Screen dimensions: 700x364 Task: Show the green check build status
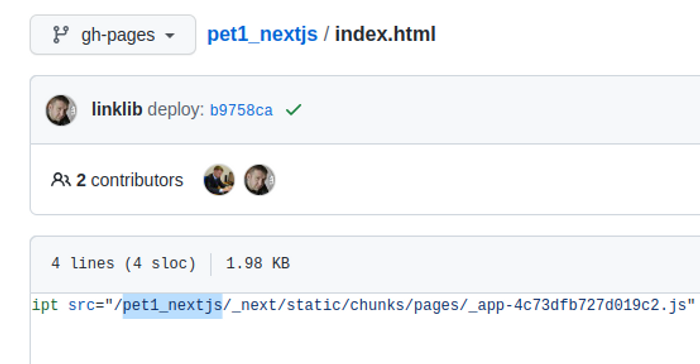pyautogui.click(x=293, y=109)
